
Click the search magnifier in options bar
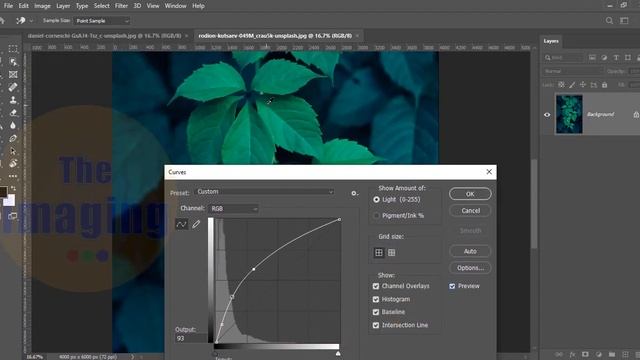(609, 20)
